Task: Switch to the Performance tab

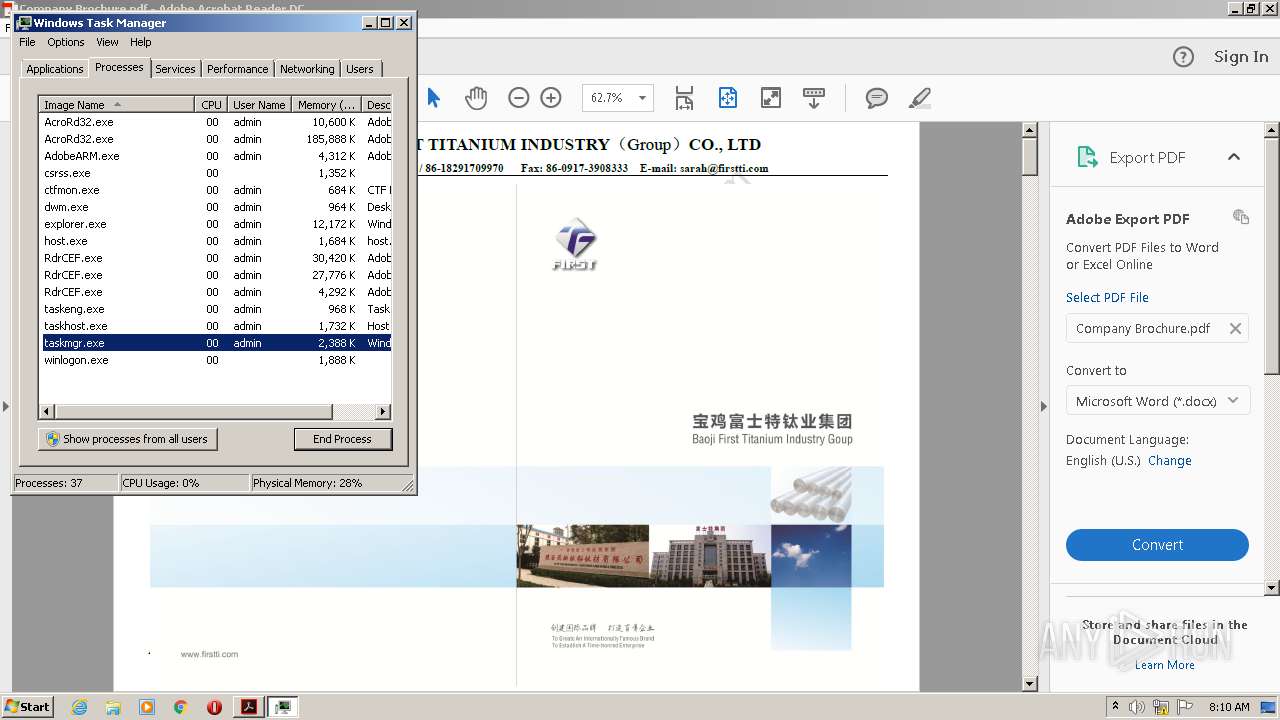Action: click(x=237, y=69)
